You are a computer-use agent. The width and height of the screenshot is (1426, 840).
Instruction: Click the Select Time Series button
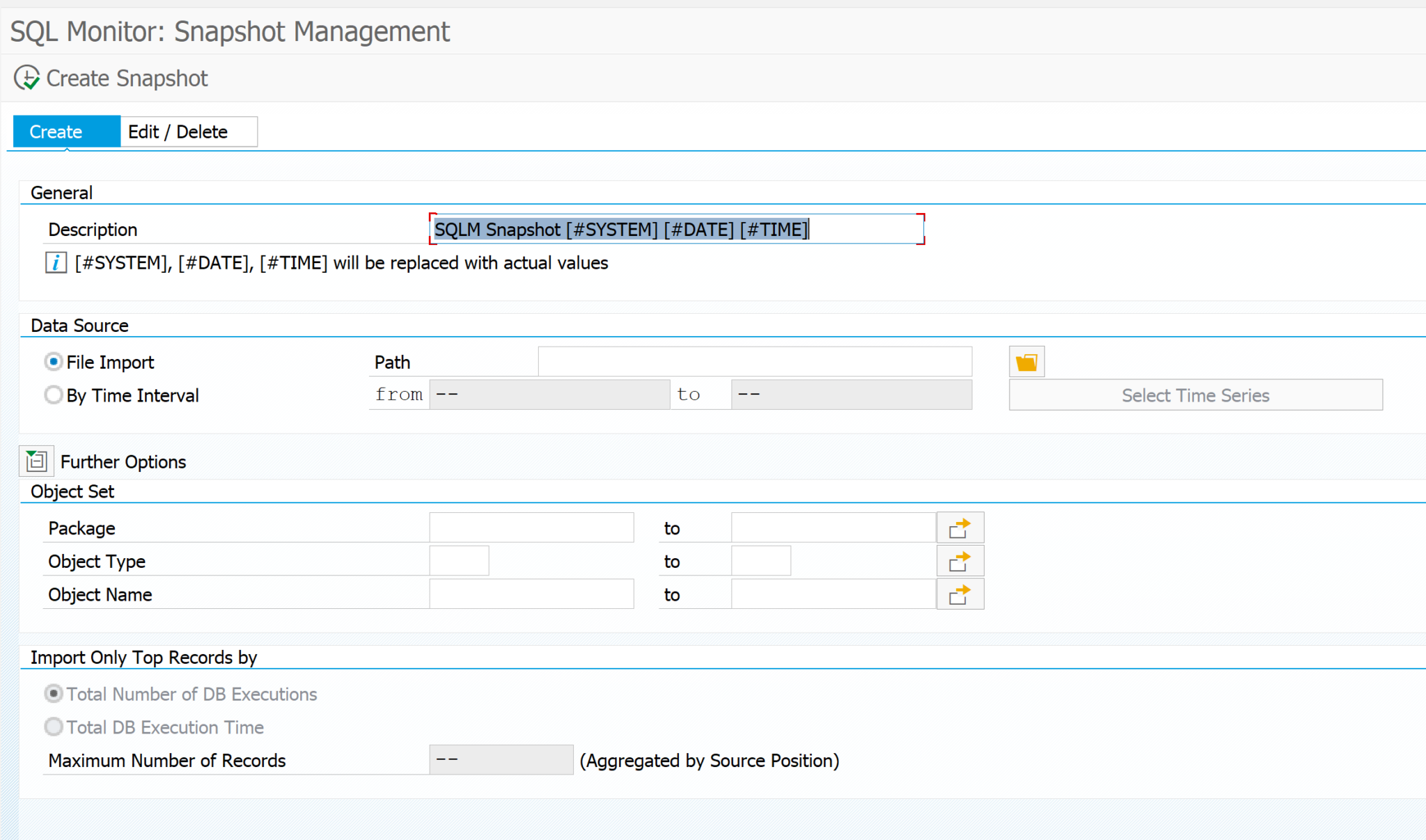click(x=1195, y=395)
